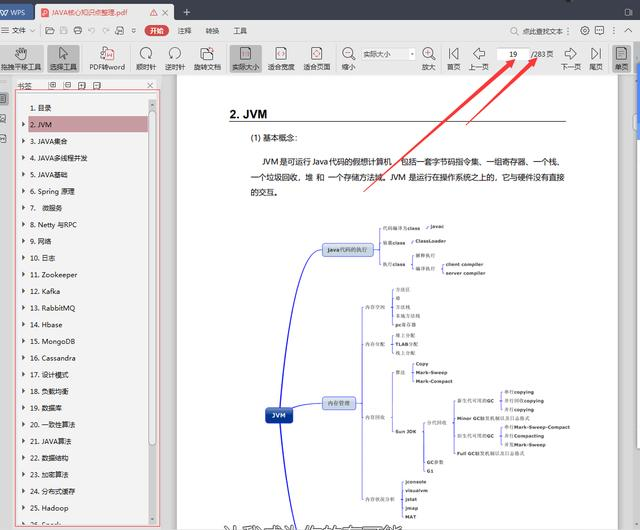Open the zoom level dropdown
Screen dimensions: 640x530
(412, 54)
